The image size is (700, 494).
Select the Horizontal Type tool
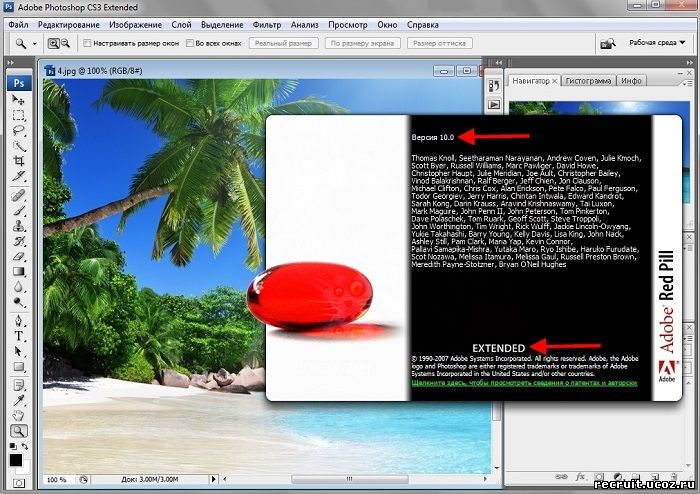click(18, 336)
